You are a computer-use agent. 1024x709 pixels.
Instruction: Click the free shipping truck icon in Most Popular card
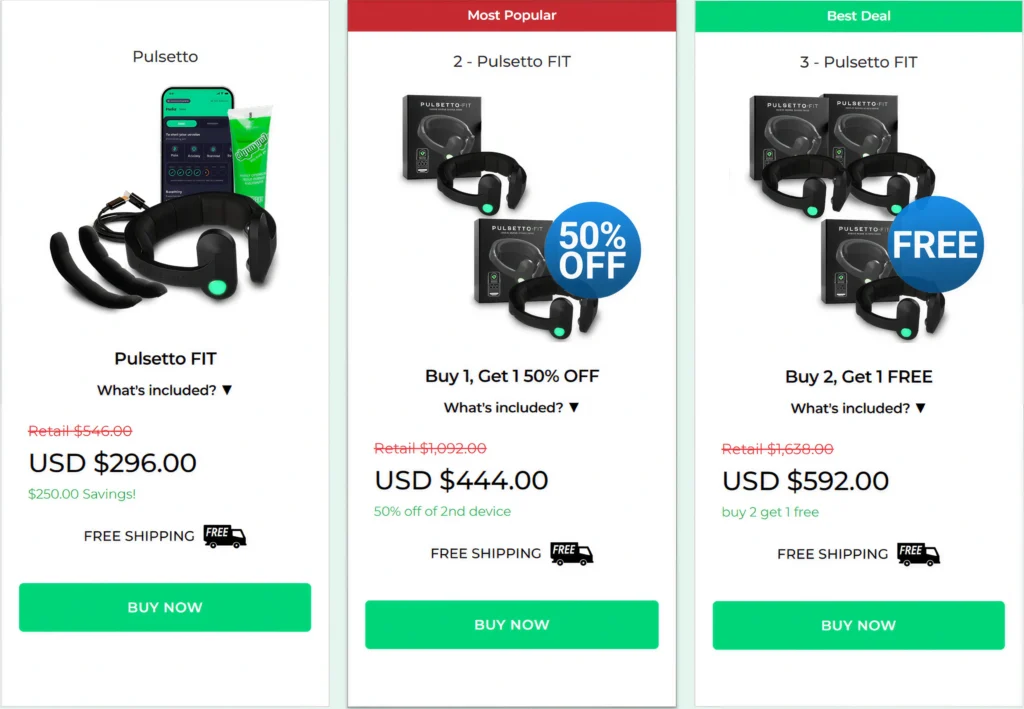[x=571, y=553]
